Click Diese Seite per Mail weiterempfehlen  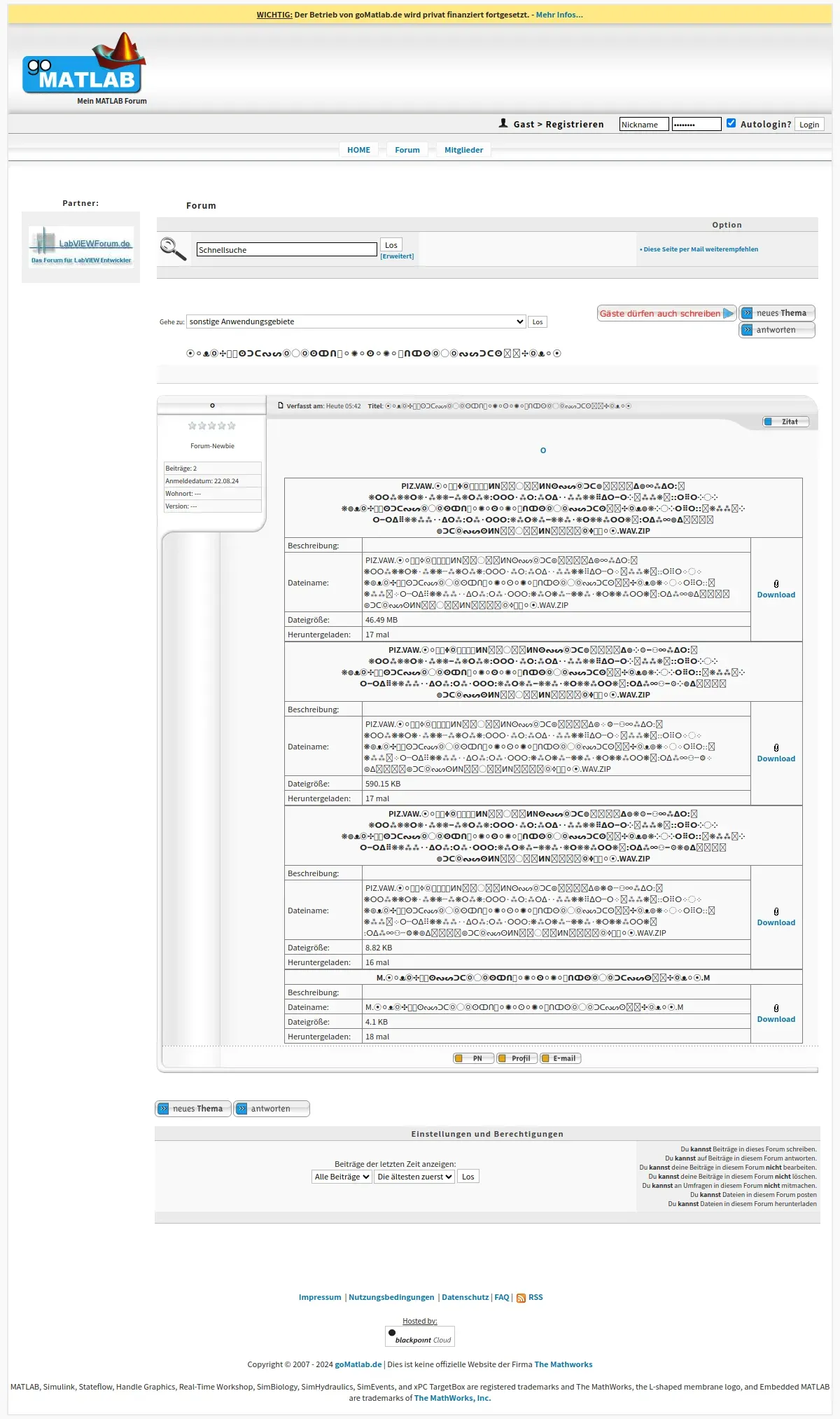pos(701,249)
